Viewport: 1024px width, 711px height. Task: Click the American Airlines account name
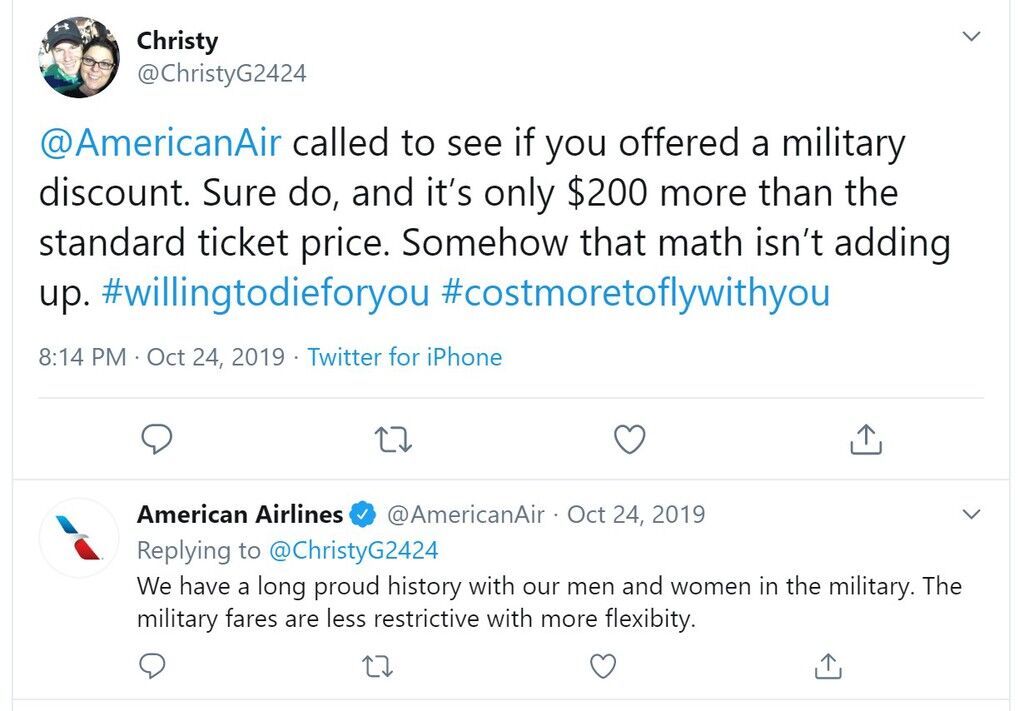240,514
